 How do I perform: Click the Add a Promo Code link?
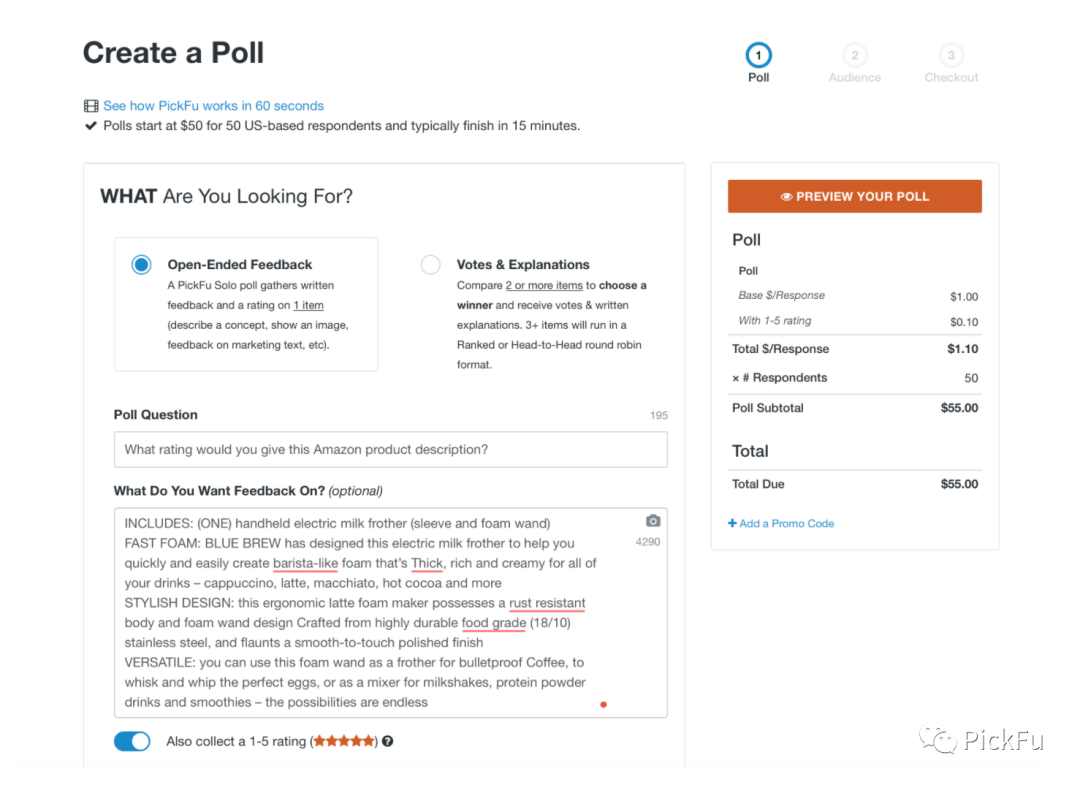(787, 523)
